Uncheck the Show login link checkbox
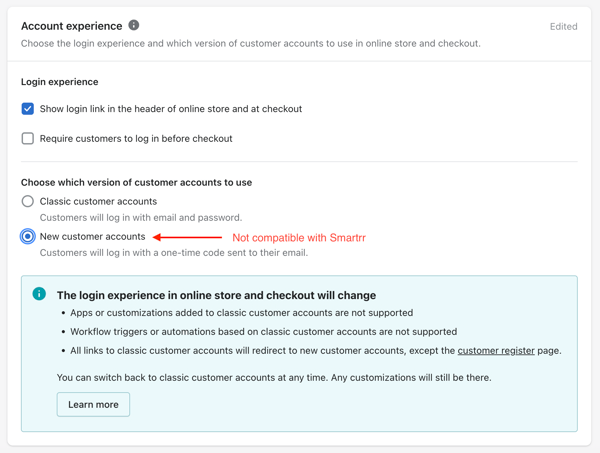Image resolution: width=600 pixels, height=453 pixels. point(28,109)
